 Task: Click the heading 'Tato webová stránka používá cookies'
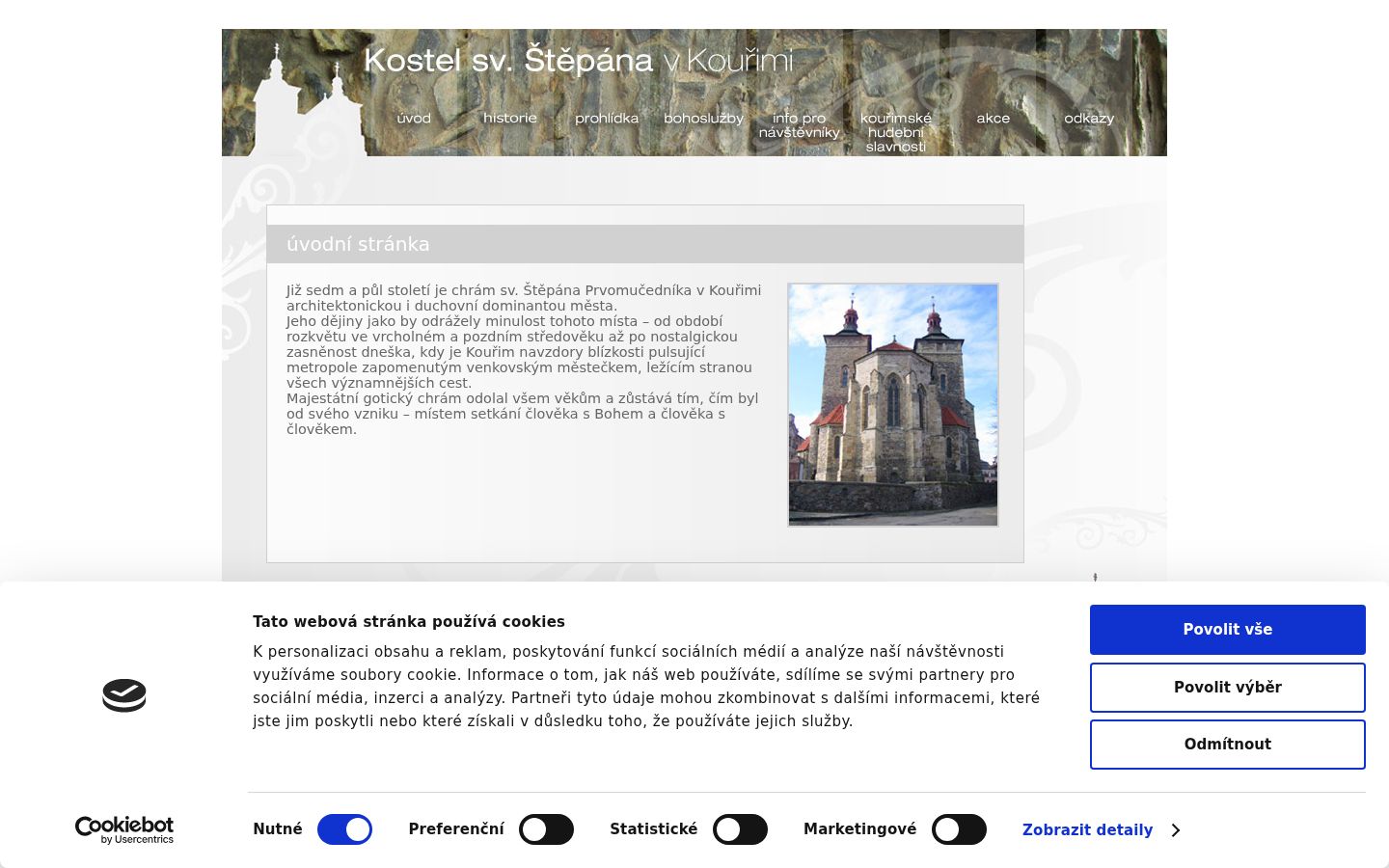(x=409, y=622)
